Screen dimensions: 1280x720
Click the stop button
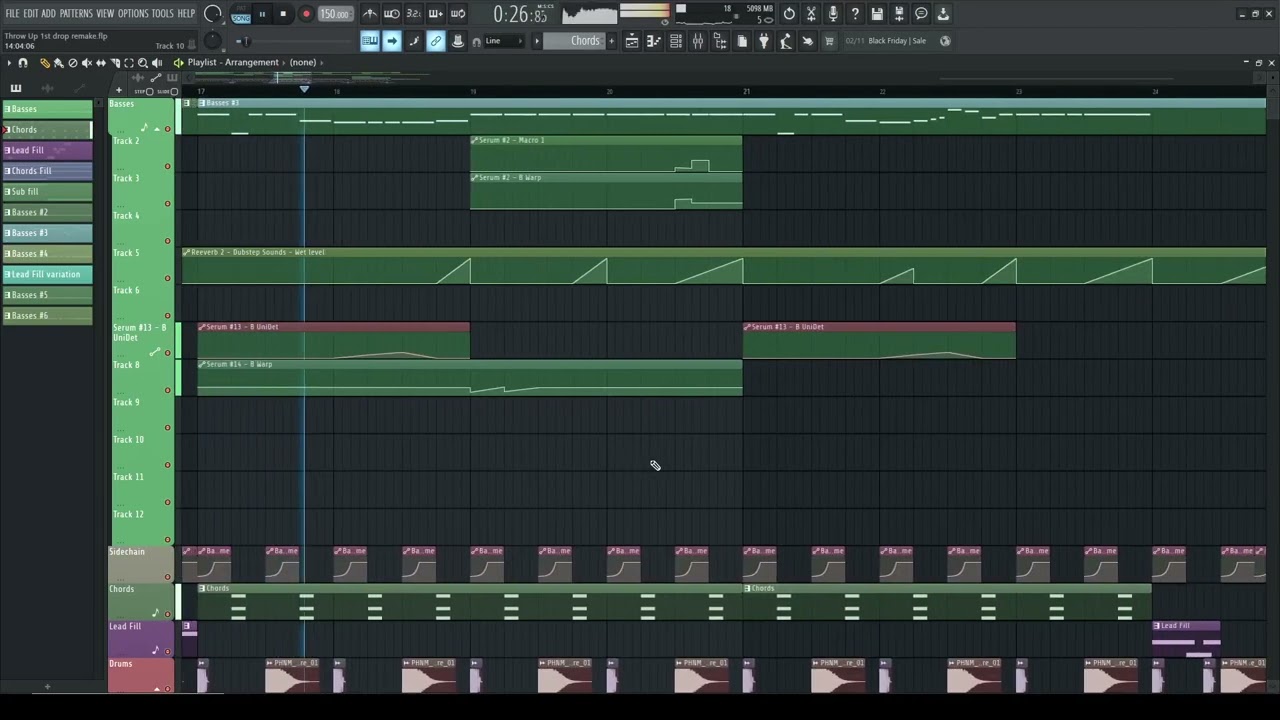pyautogui.click(x=283, y=14)
